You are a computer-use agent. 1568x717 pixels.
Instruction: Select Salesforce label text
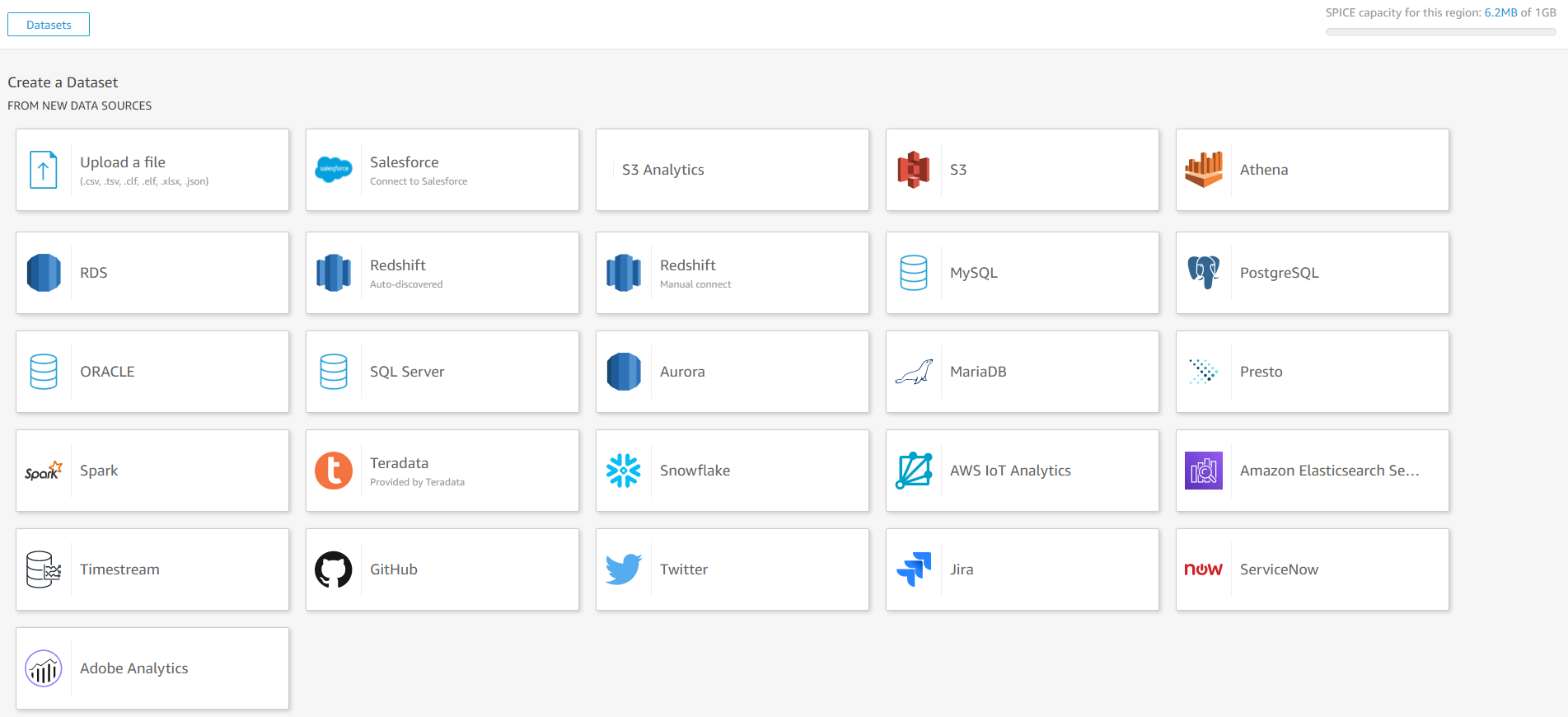[x=405, y=162]
